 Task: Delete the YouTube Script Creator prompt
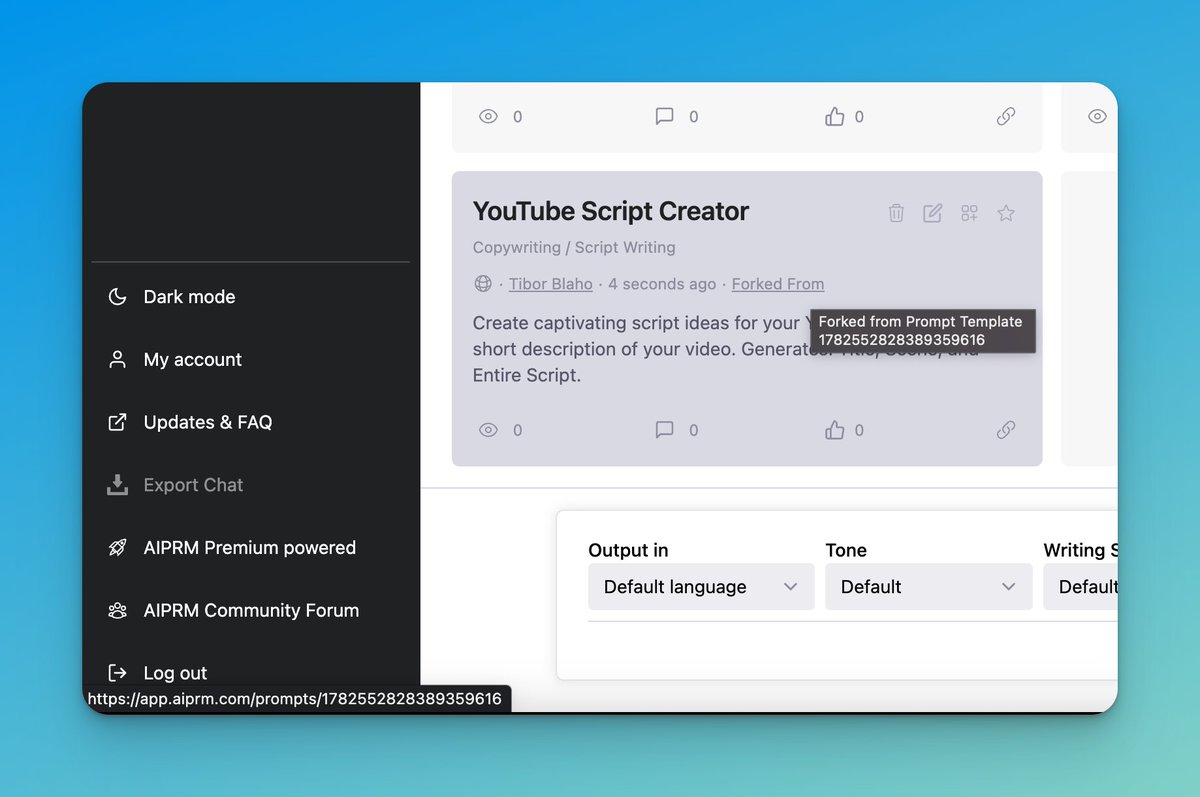895,212
